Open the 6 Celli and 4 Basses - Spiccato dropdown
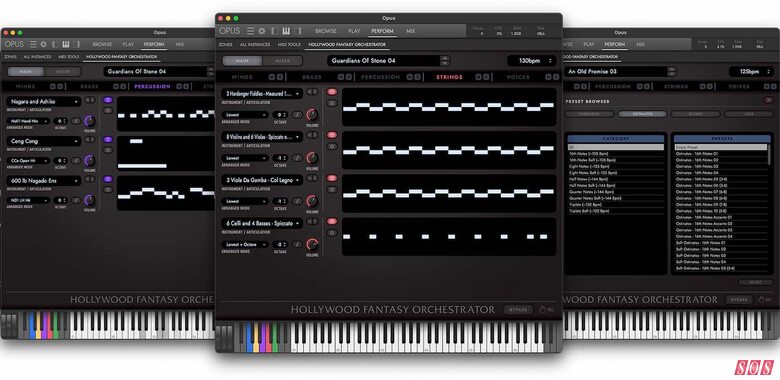Viewport: 780px width, 380px height. (x=262, y=223)
